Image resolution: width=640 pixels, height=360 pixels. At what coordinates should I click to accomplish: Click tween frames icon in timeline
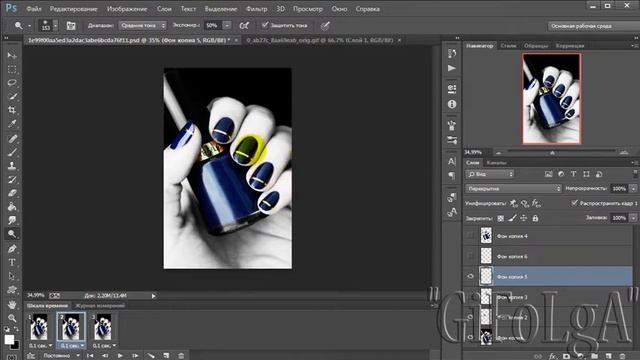pos(151,356)
